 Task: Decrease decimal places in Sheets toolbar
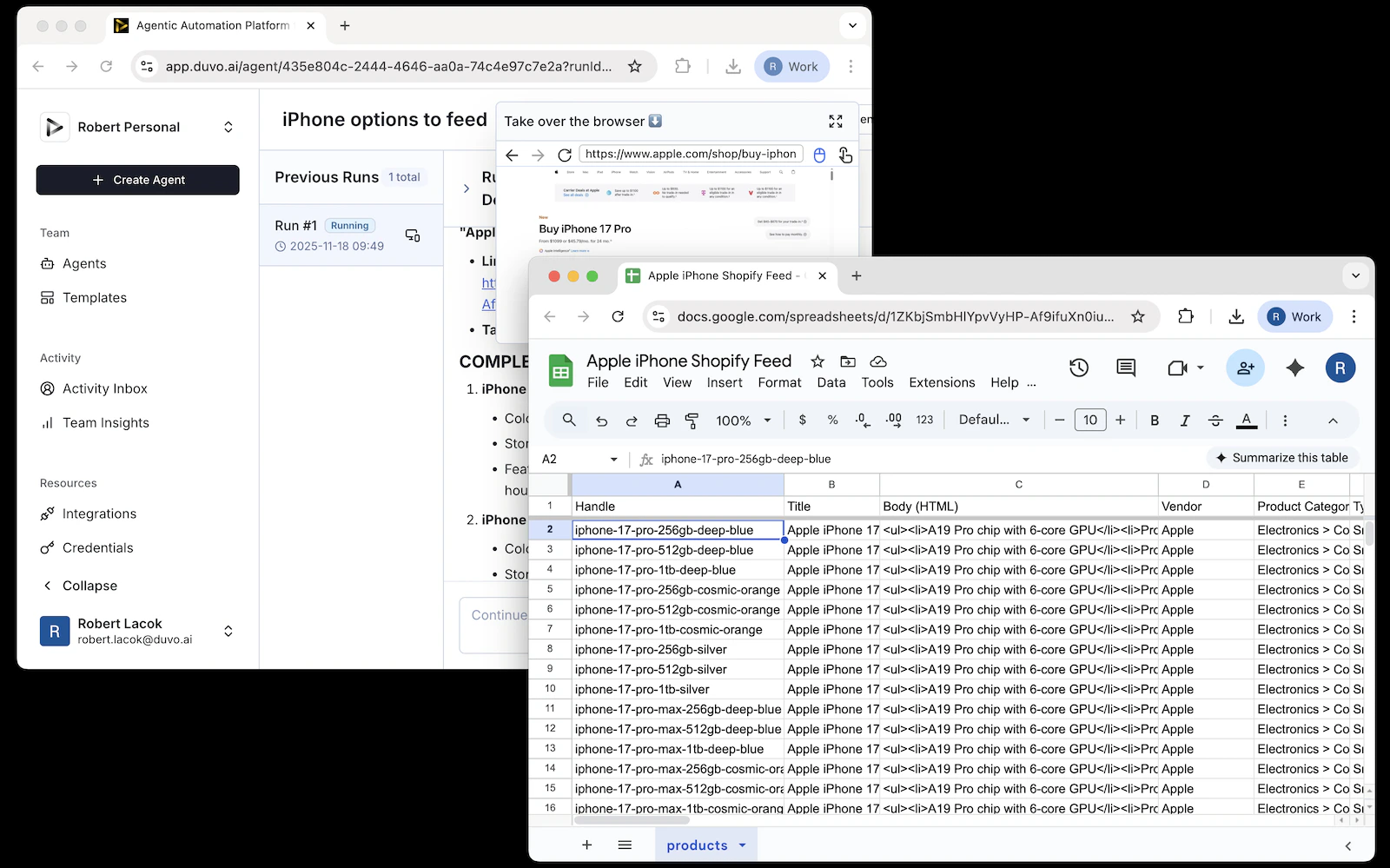863,420
